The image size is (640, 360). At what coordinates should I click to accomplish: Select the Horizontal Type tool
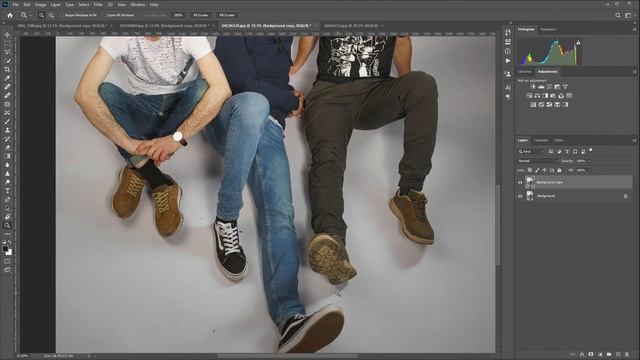click(7, 191)
